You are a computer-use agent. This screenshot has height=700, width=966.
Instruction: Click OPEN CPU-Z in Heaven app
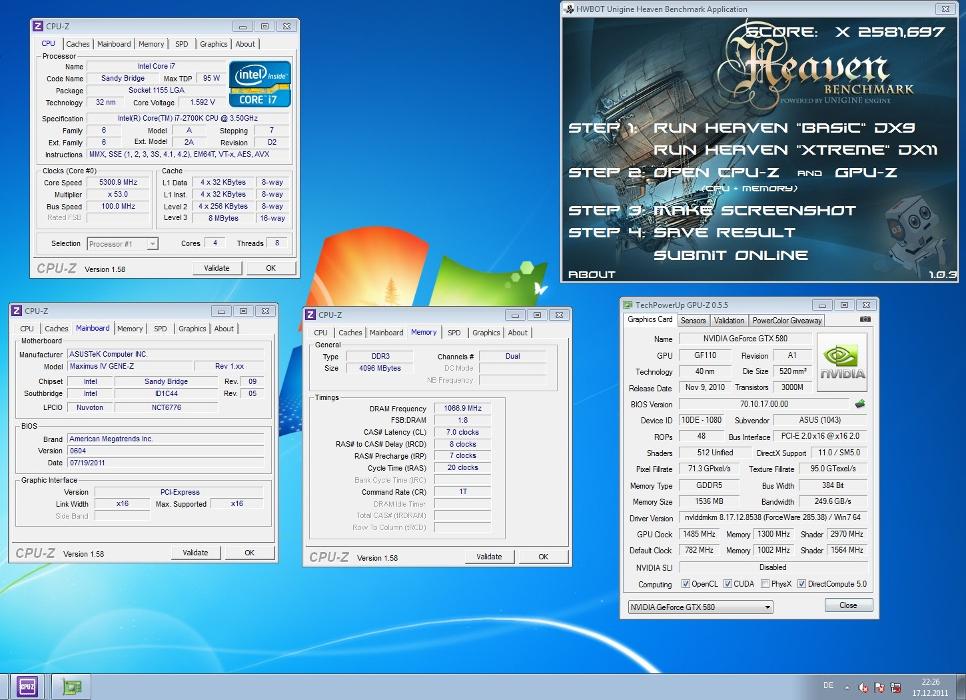pos(715,173)
